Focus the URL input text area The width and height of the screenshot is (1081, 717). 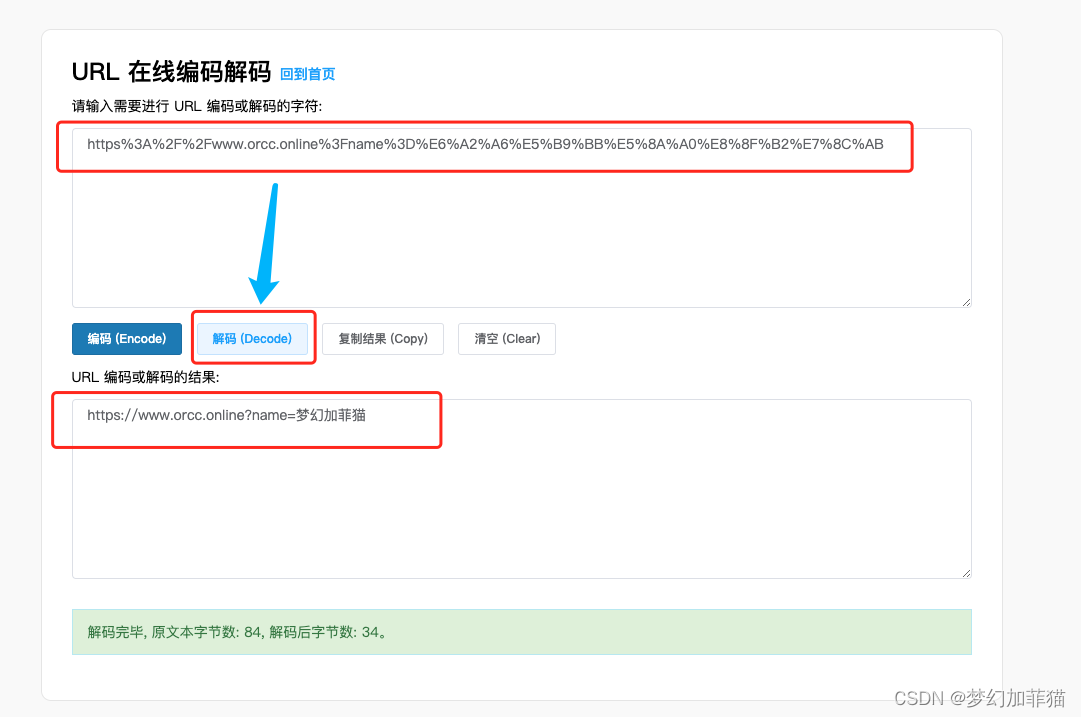522,218
